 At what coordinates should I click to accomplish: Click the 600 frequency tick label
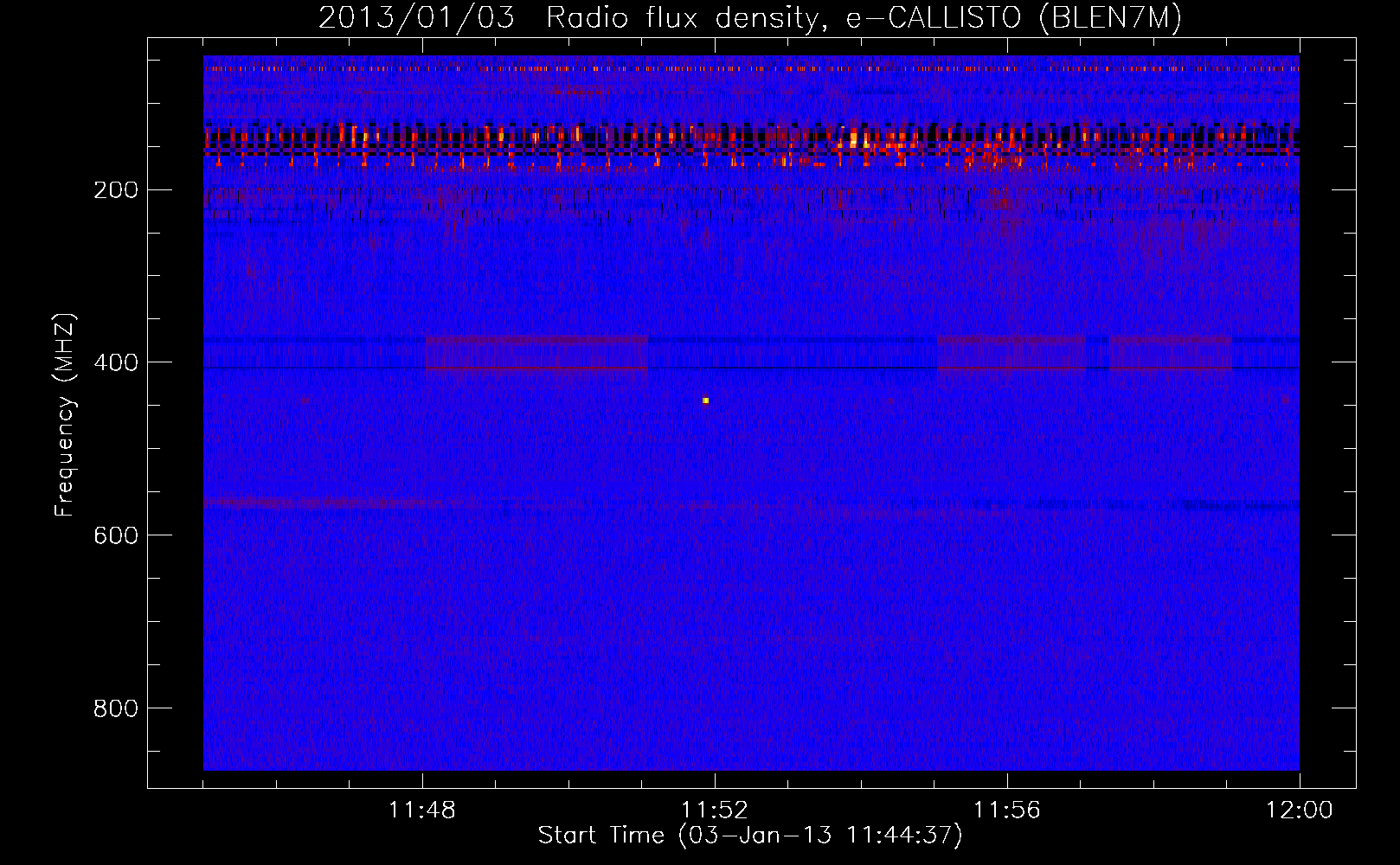[115, 535]
